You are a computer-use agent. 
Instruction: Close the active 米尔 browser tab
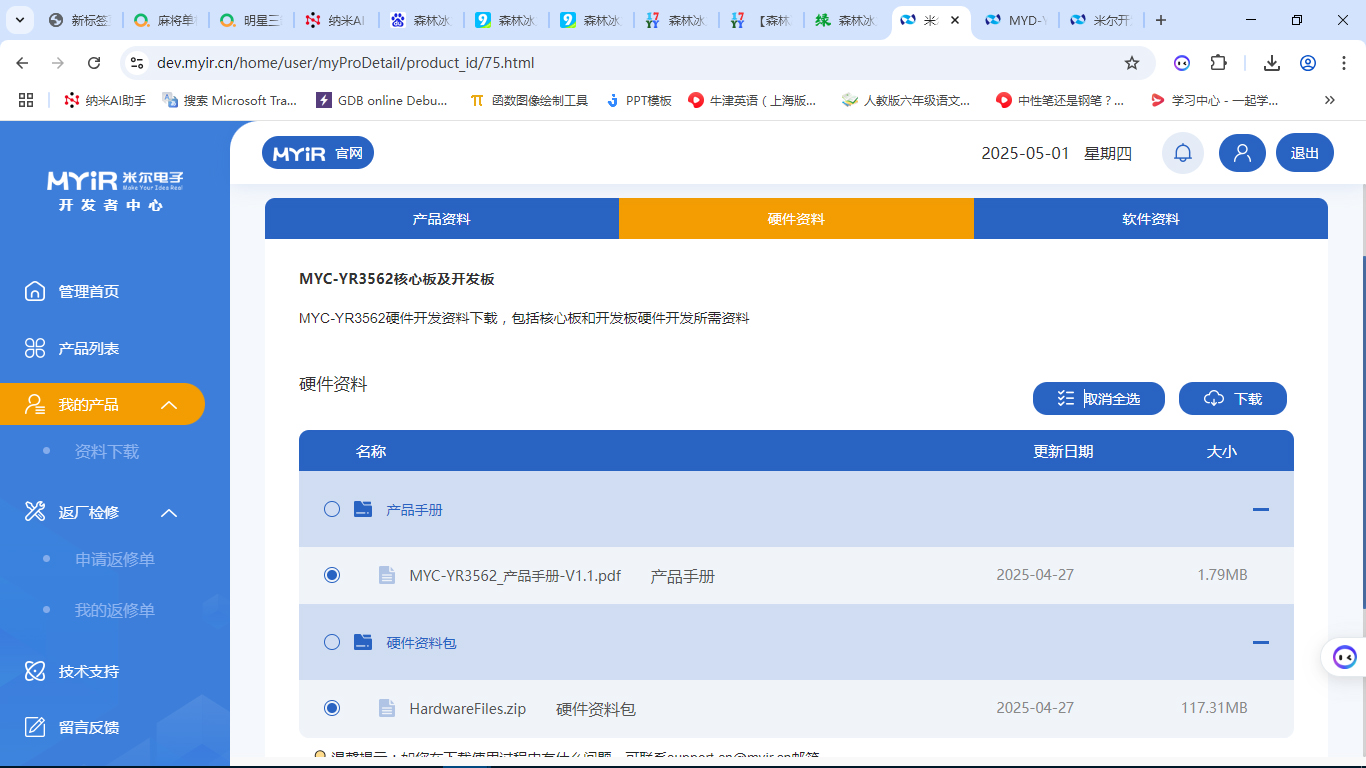[x=955, y=20]
